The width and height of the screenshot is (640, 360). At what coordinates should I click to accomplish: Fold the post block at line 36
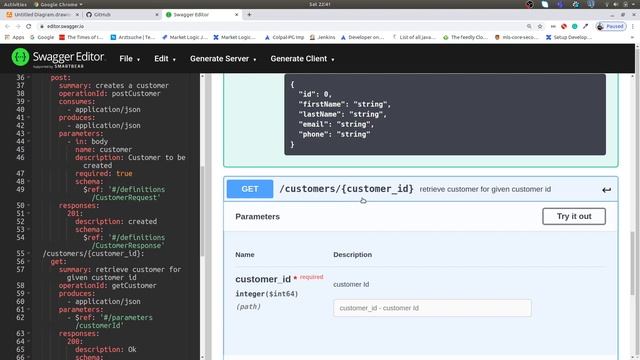pyautogui.click(x=29, y=78)
